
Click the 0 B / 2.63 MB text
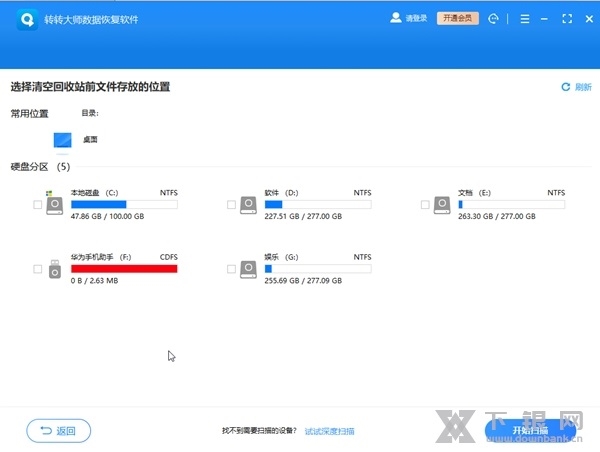click(95, 281)
